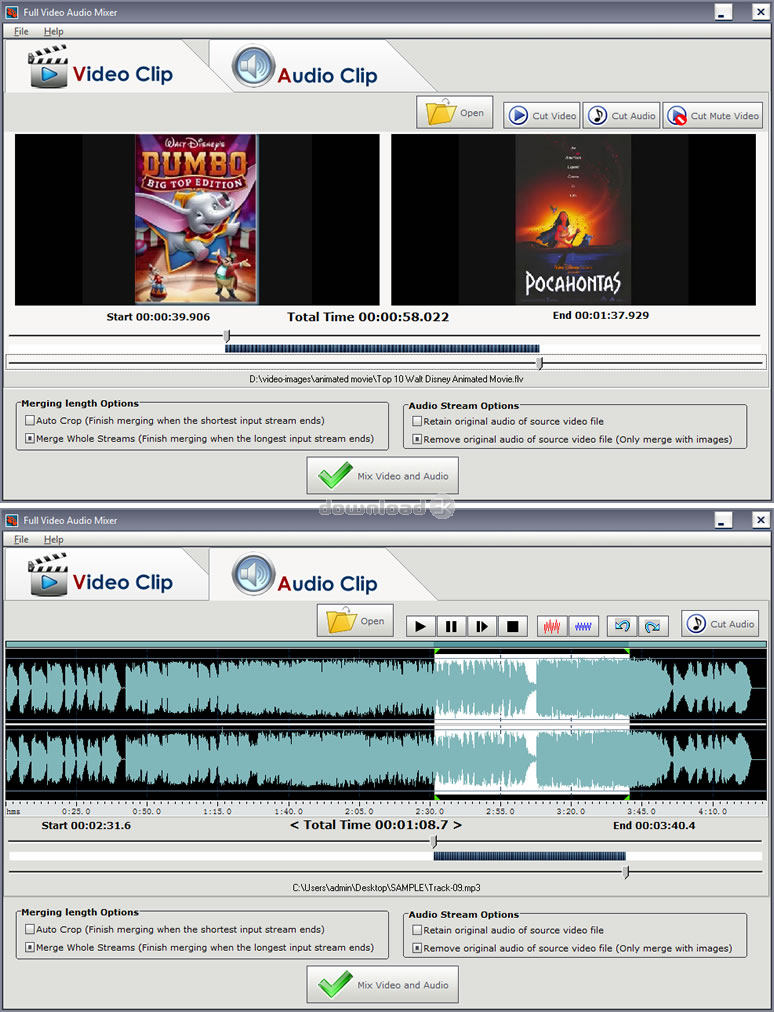Click the blue waveform icon
Screen dimensions: 774x1012
(x=584, y=626)
